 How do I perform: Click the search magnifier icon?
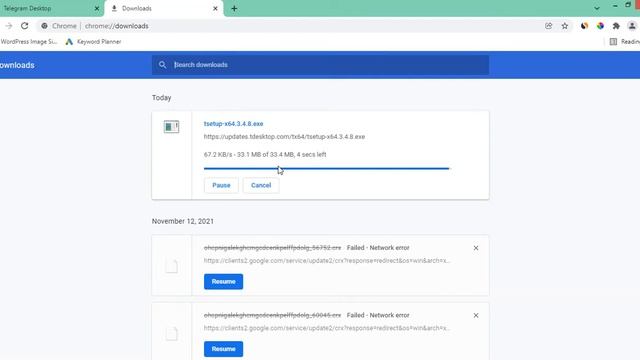point(162,65)
